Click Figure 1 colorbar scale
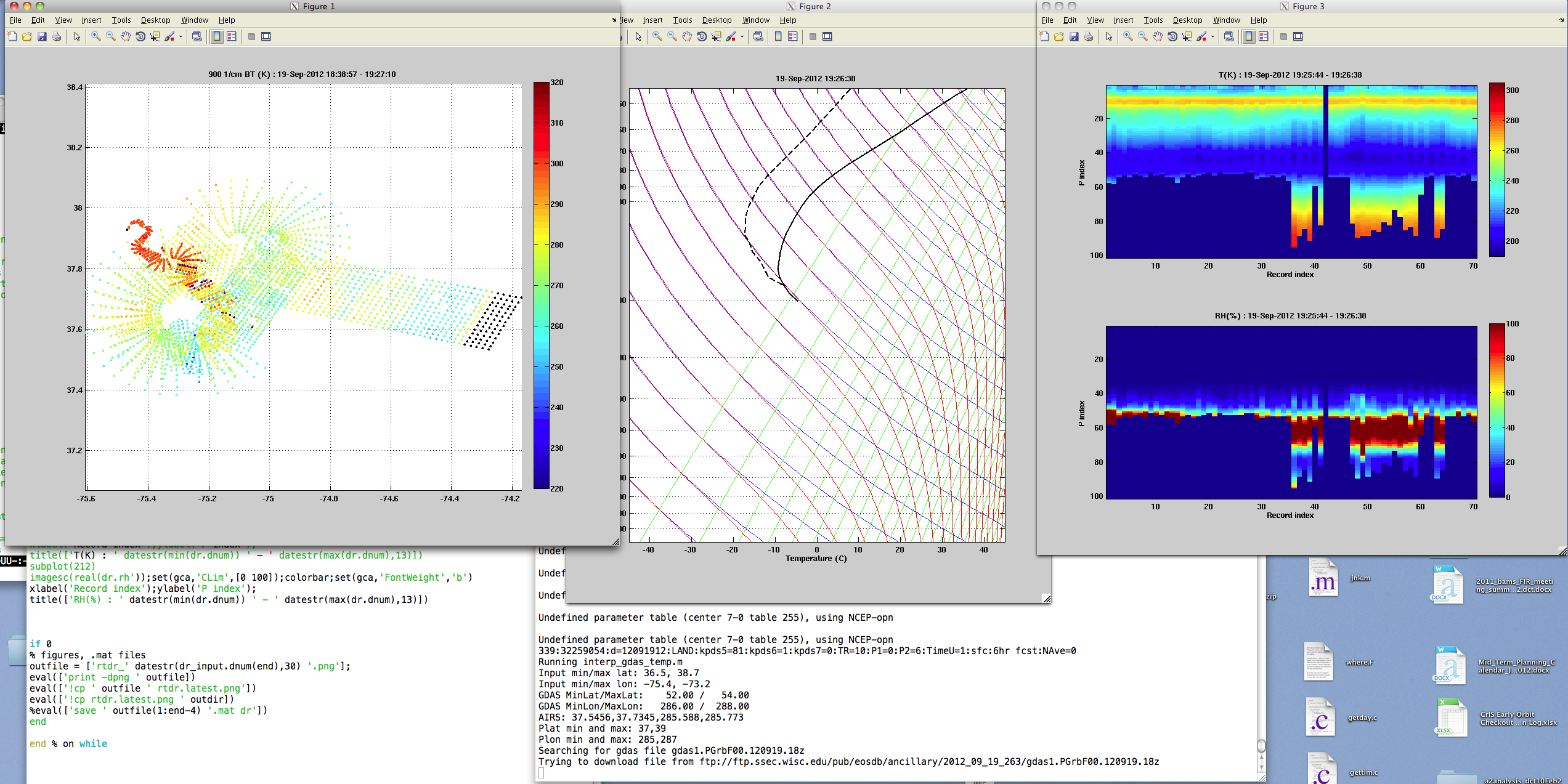1568x784 pixels. [541, 285]
